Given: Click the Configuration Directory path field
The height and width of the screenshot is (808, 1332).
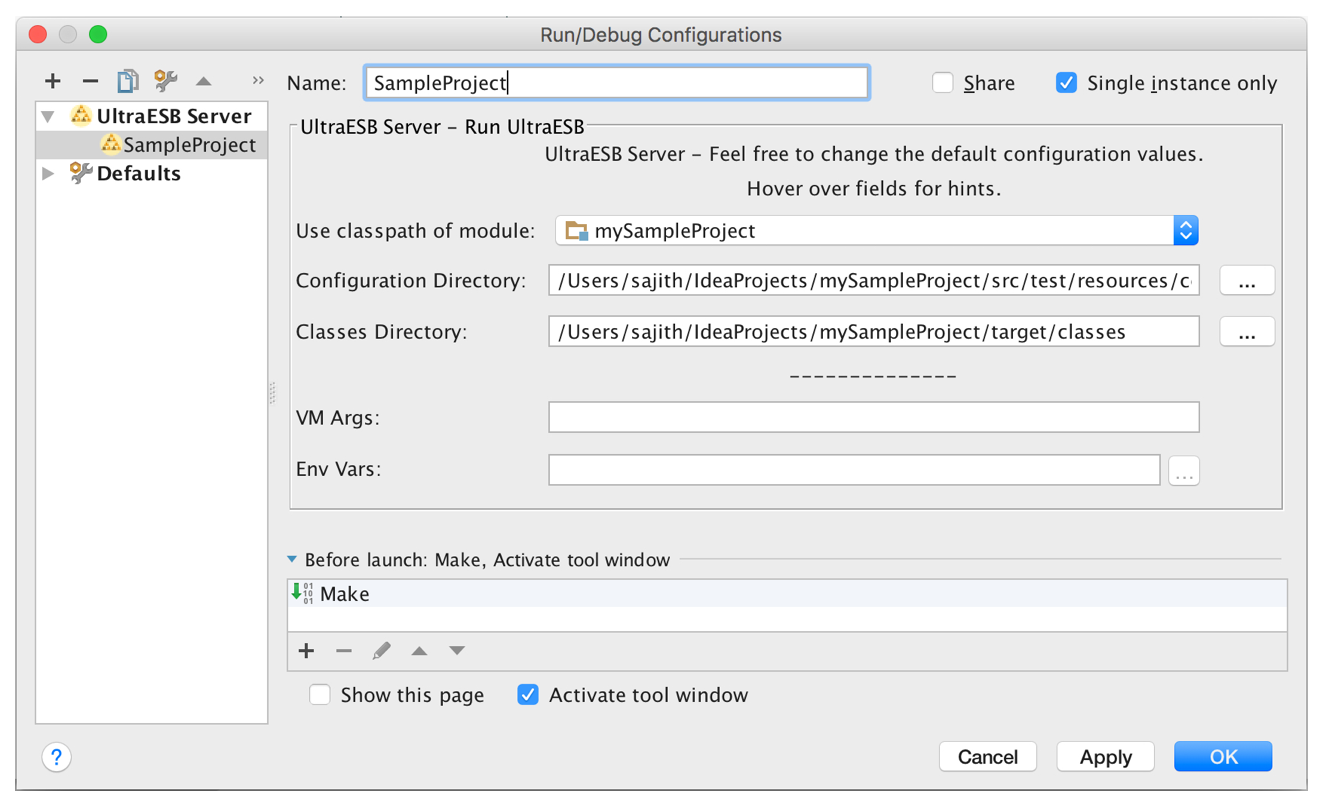Looking at the screenshot, I should click(874, 281).
